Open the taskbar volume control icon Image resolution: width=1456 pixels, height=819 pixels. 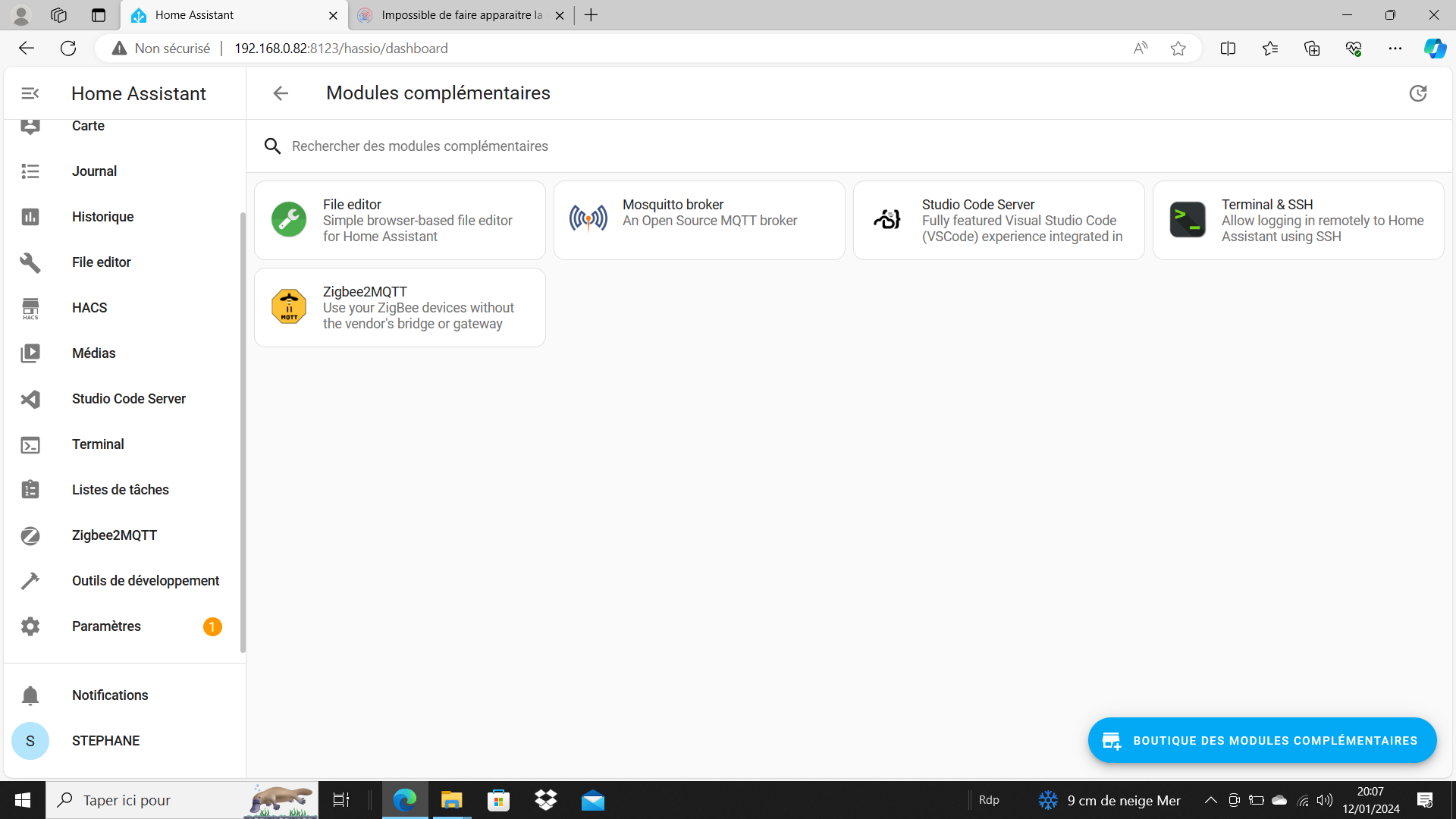click(x=1325, y=800)
